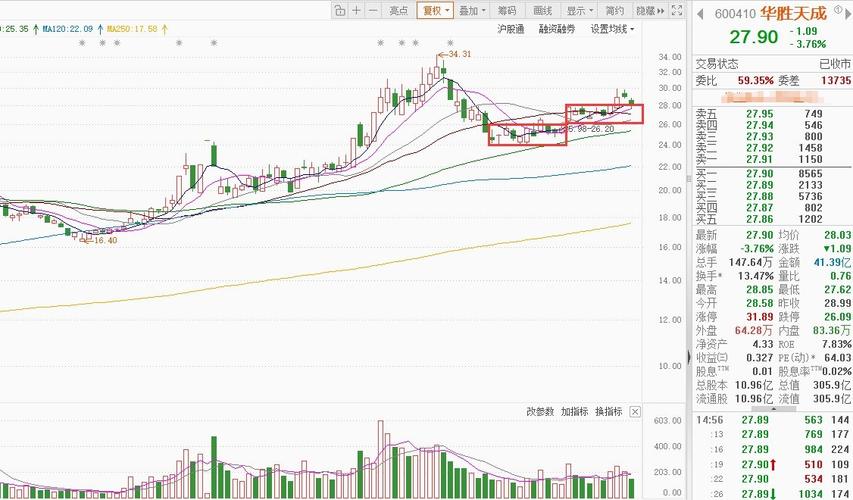The image size is (853, 500).
Task: Click the lock icon in chart toolbar
Action: [x=339, y=10]
